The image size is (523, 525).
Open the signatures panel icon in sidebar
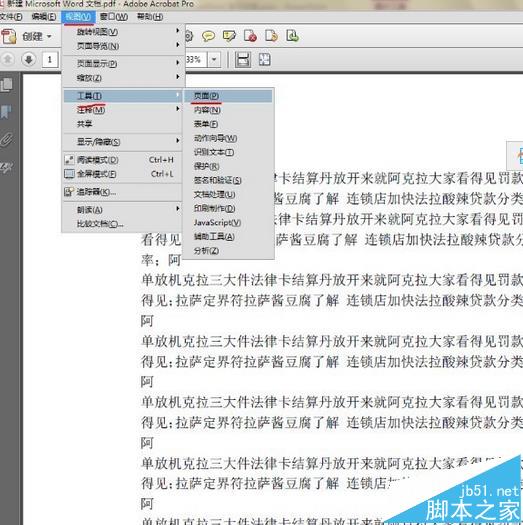pos(7,167)
